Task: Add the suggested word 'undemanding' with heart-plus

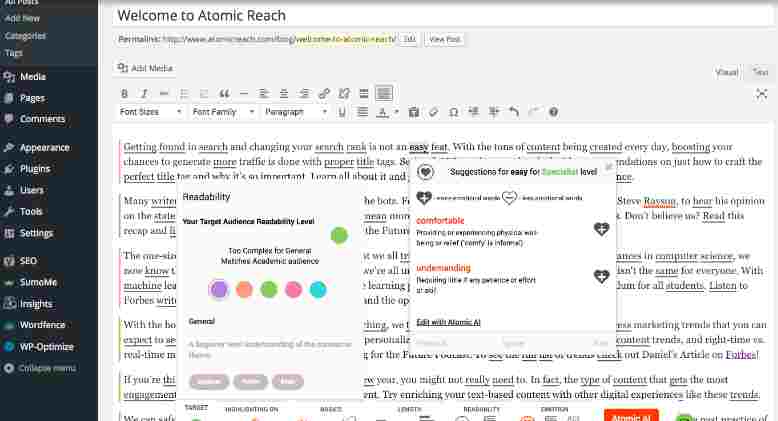Action: 601,276
